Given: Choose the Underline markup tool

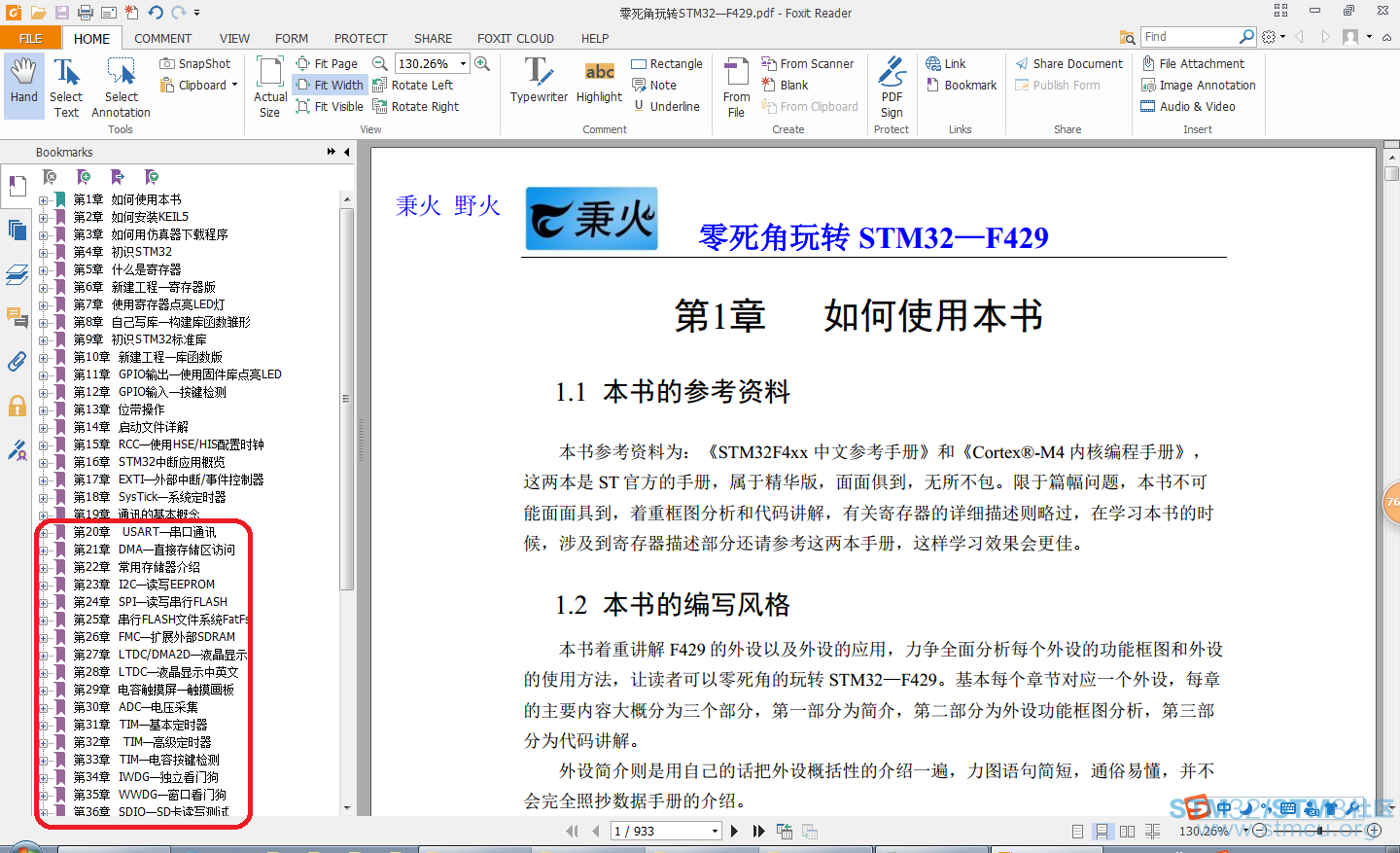Looking at the screenshot, I should pos(667,106).
